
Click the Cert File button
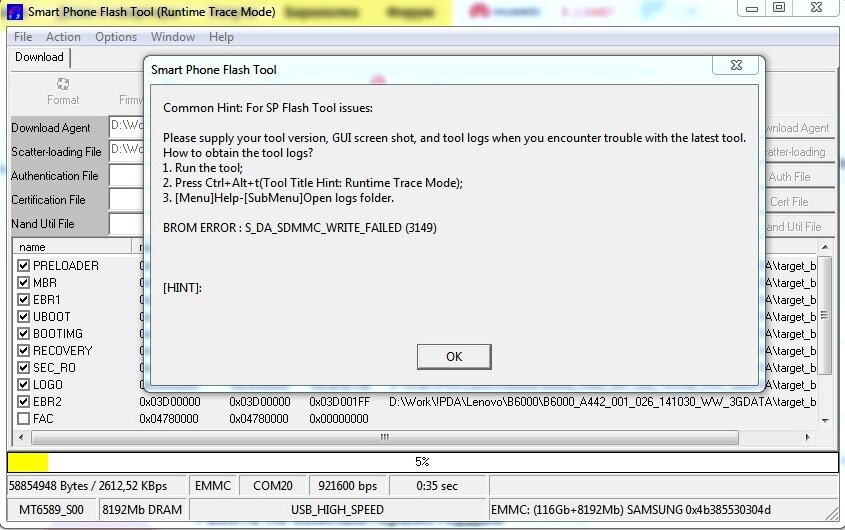tap(800, 202)
